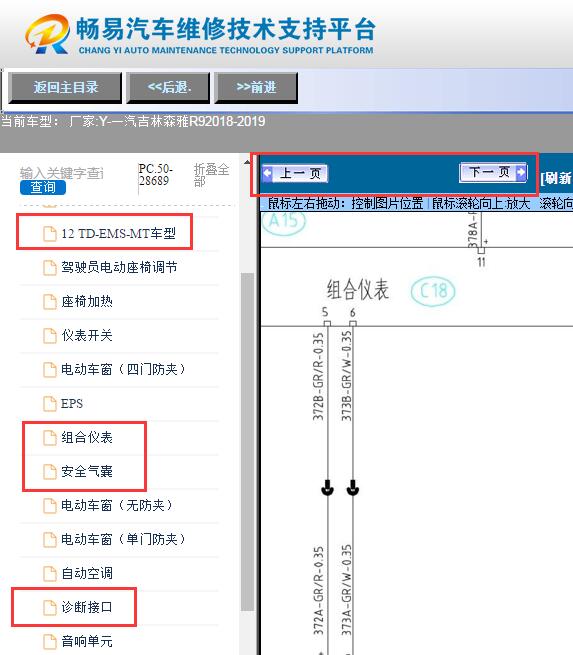Go to next page with 下一页
This screenshot has width=573, height=655.
coord(493,172)
